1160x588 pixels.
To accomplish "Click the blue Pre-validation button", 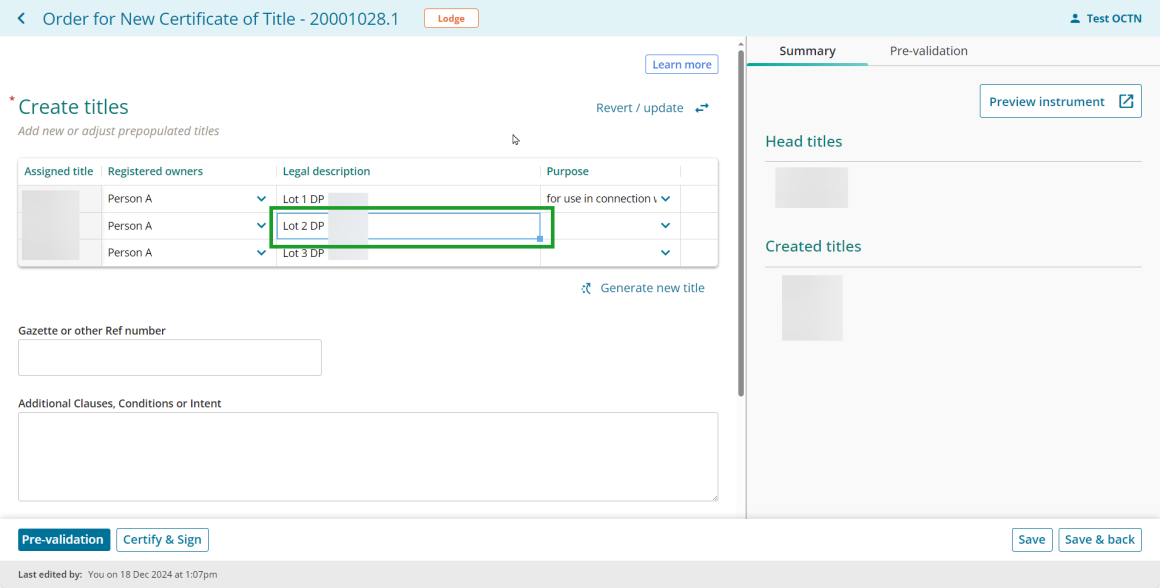I will [64, 540].
